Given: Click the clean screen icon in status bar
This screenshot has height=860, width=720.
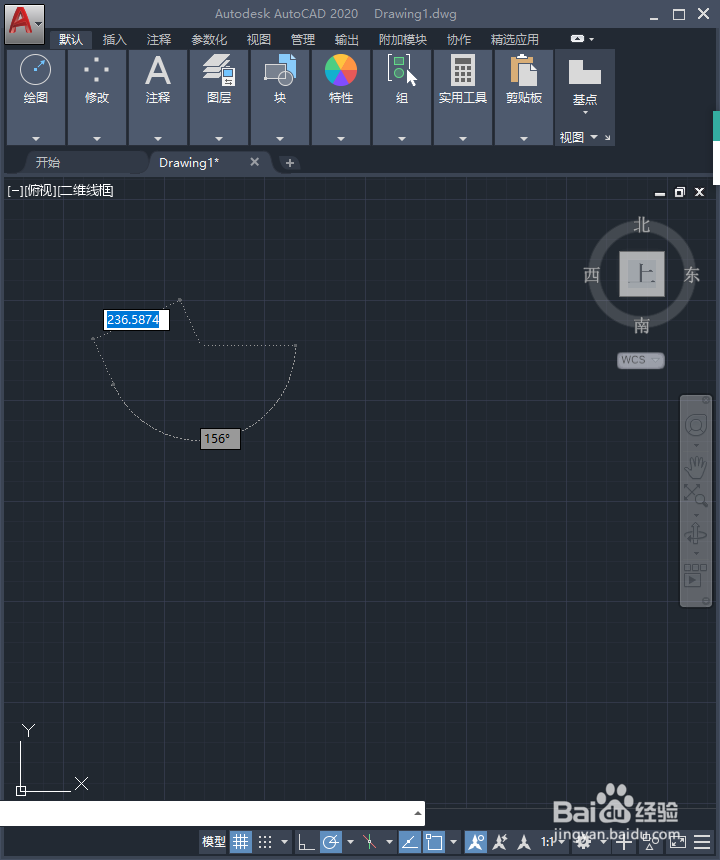Looking at the screenshot, I should pos(678,841).
